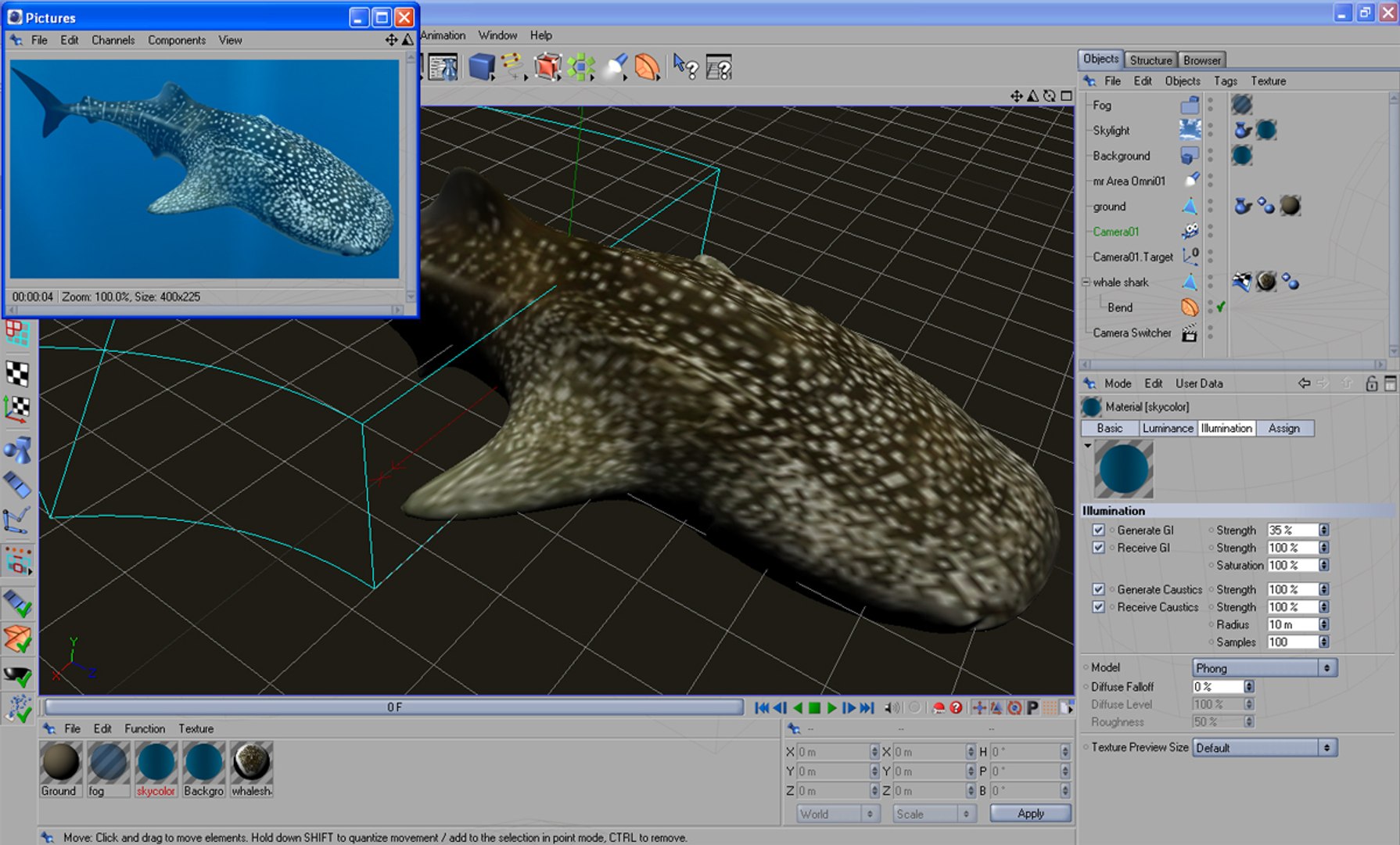1400x845 pixels.
Task: Click the Generate GI Strength 35% field
Action: pos(1292,530)
